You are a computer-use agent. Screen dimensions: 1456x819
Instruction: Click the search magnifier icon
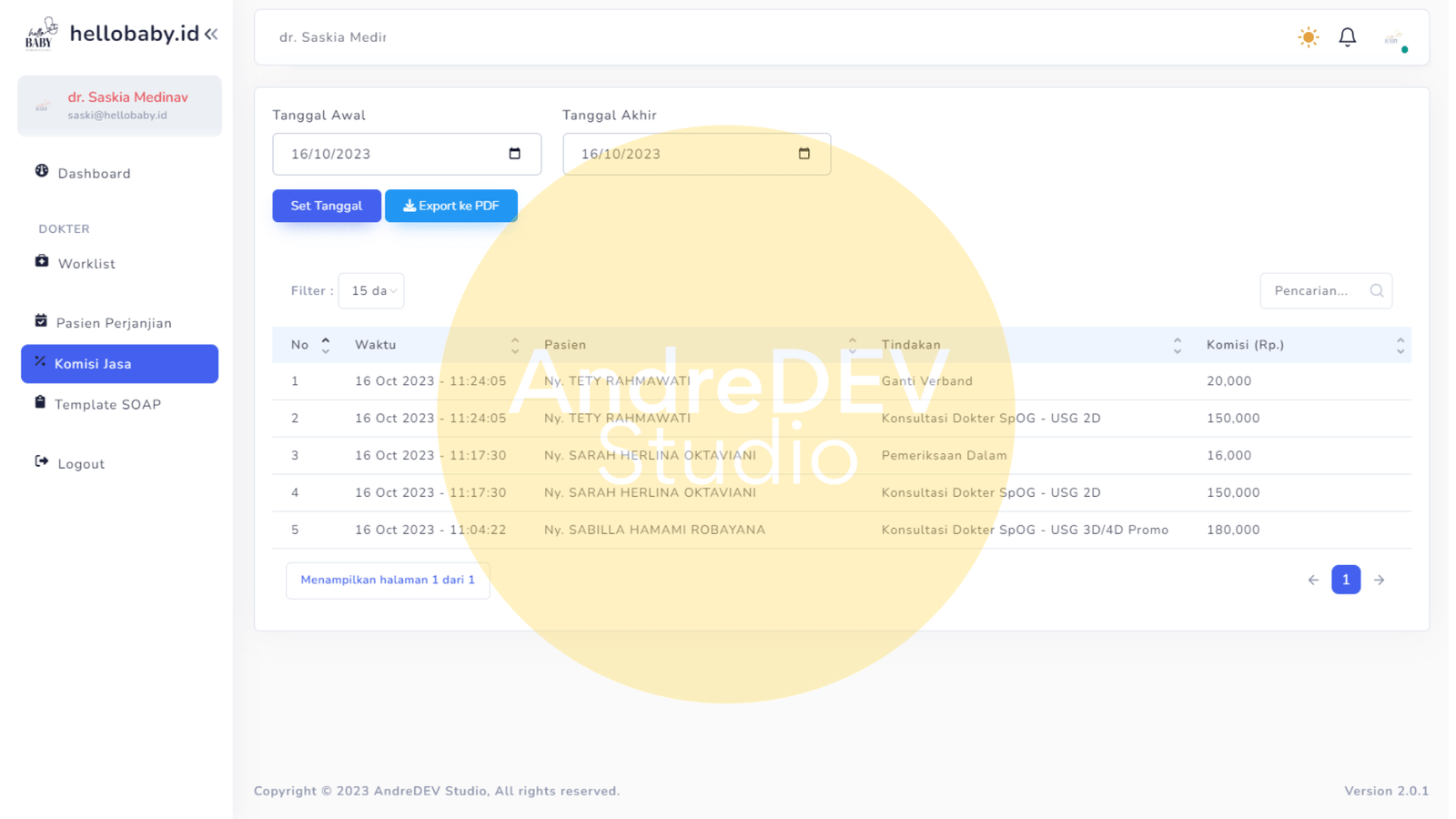coord(1376,291)
